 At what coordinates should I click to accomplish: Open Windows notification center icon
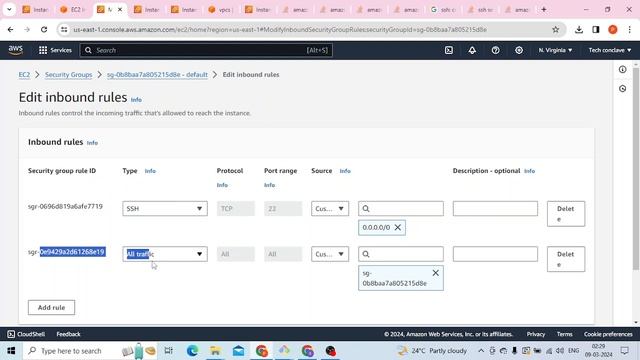(624, 351)
